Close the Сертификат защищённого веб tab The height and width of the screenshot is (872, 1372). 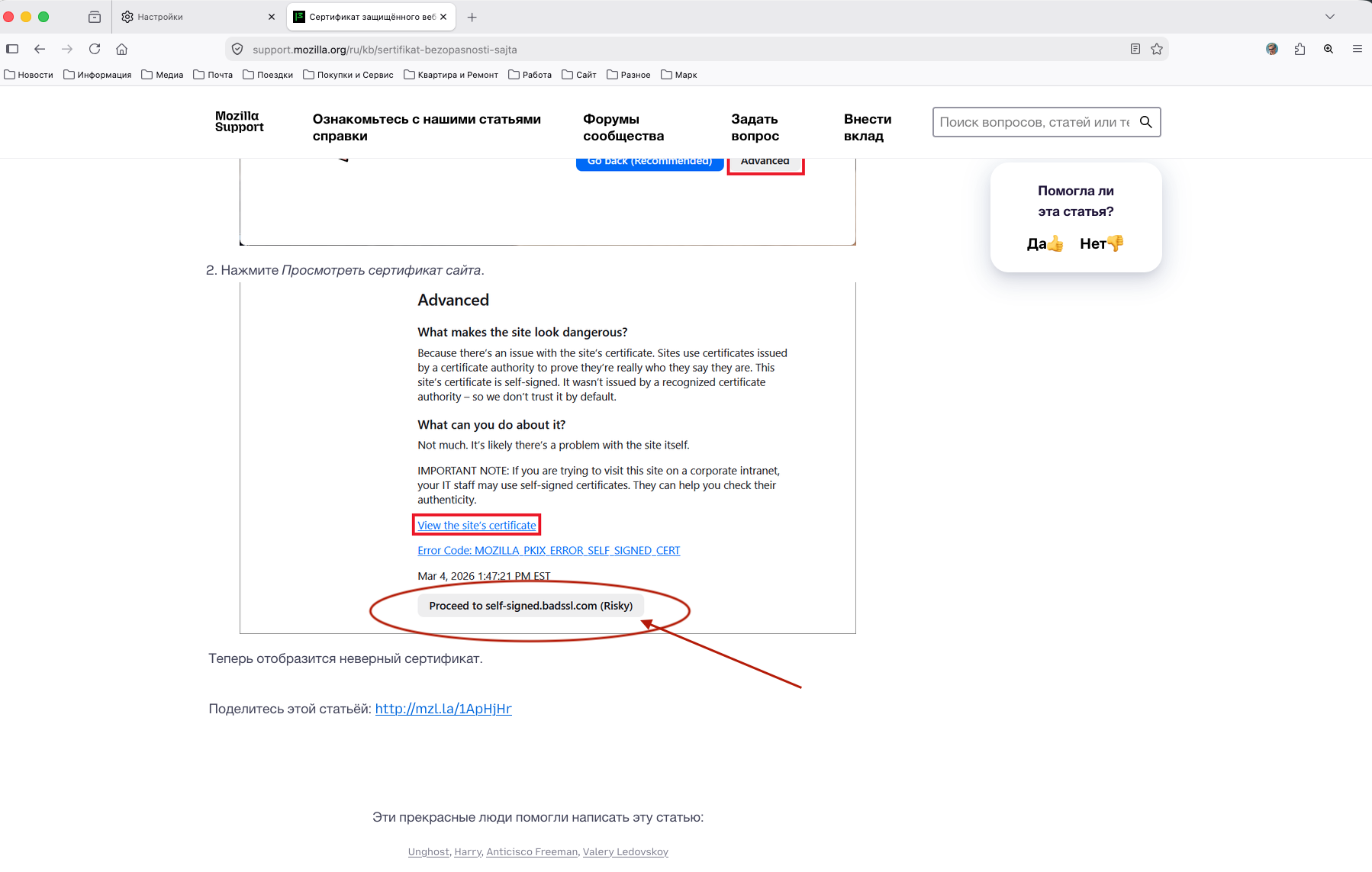pos(443,17)
